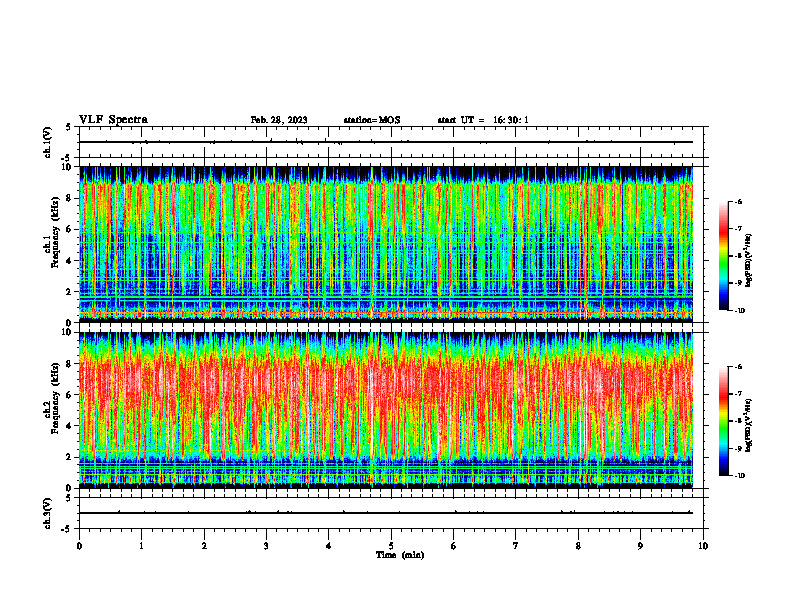792x612 pixels.
Task: Click the "8" tick on the Time axis
Action: [578, 546]
